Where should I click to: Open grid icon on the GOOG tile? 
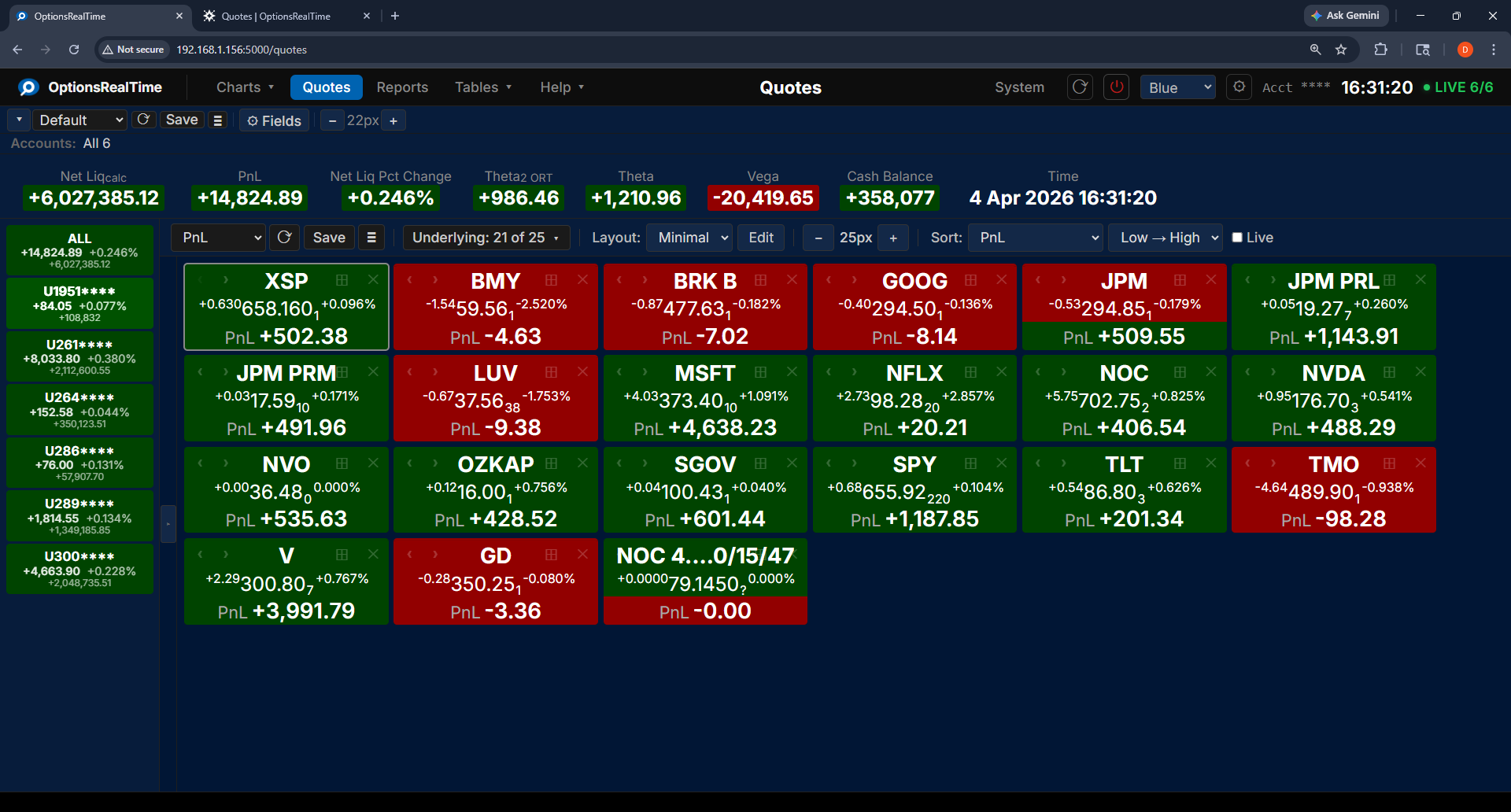pyautogui.click(x=970, y=280)
